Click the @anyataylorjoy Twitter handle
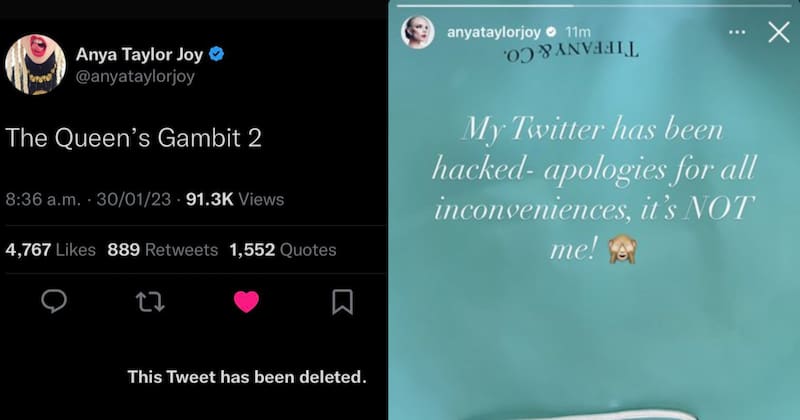Viewport: 800px width, 420px height. coord(136,76)
